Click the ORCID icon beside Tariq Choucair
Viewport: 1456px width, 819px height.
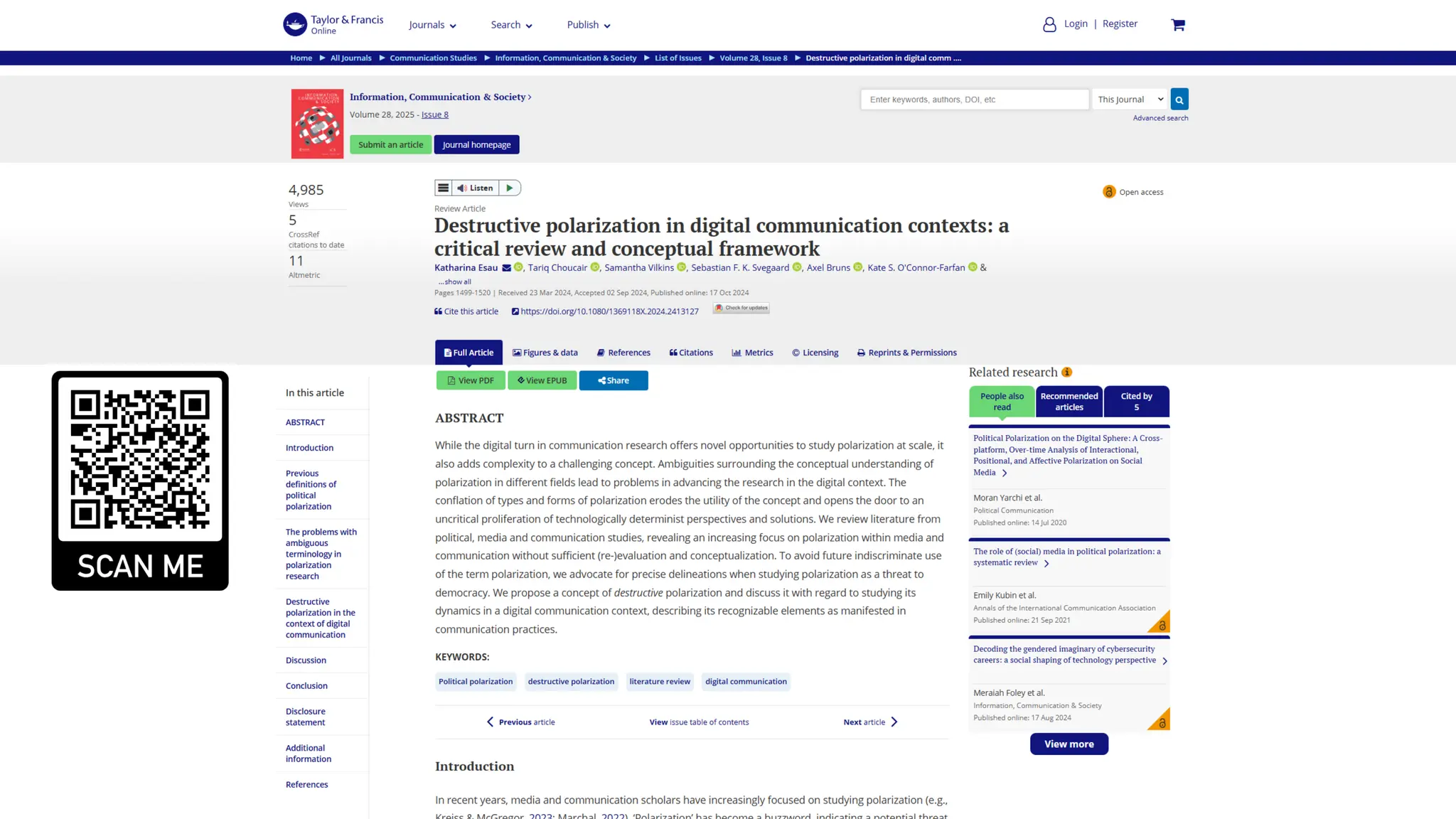(595, 267)
